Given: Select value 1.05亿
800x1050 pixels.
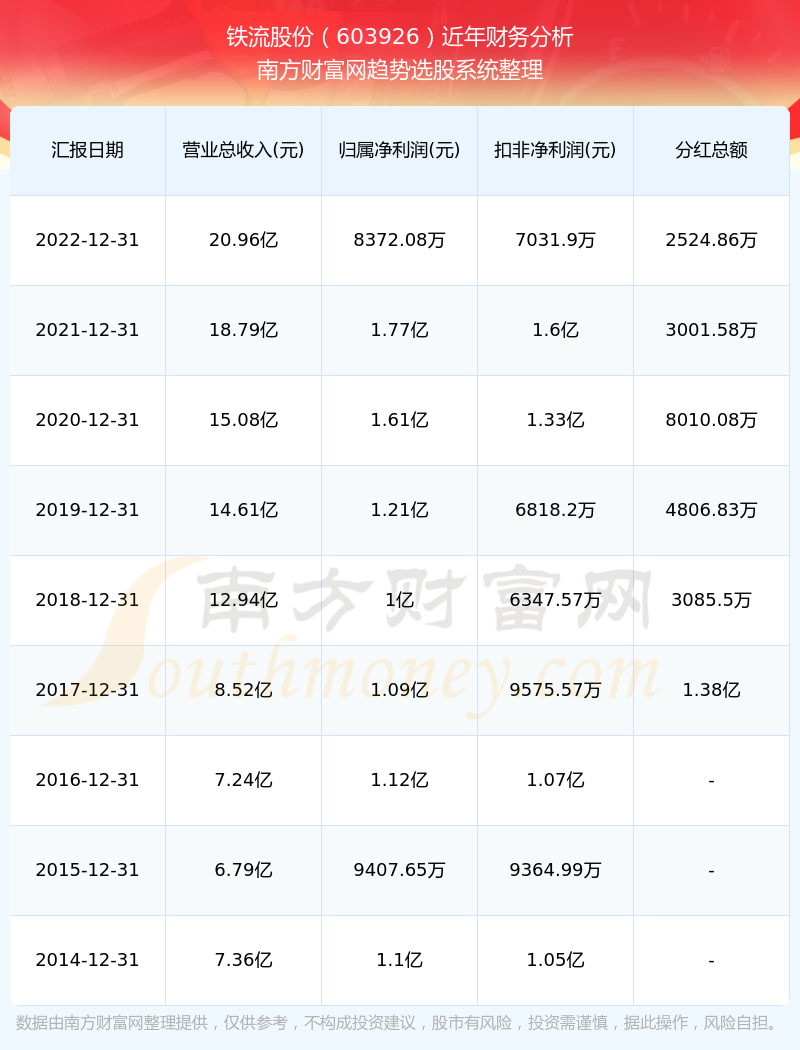Looking at the screenshot, I should [556, 960].
